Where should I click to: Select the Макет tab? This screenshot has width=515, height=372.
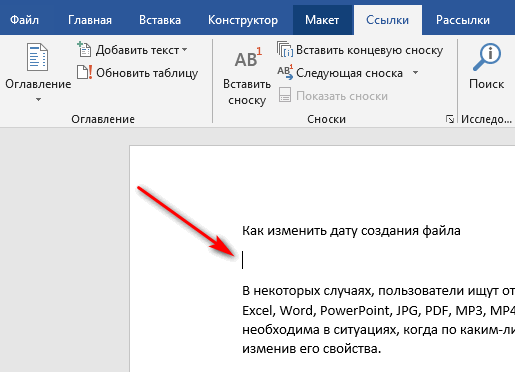pyautogui.click(x=322, y=20)
